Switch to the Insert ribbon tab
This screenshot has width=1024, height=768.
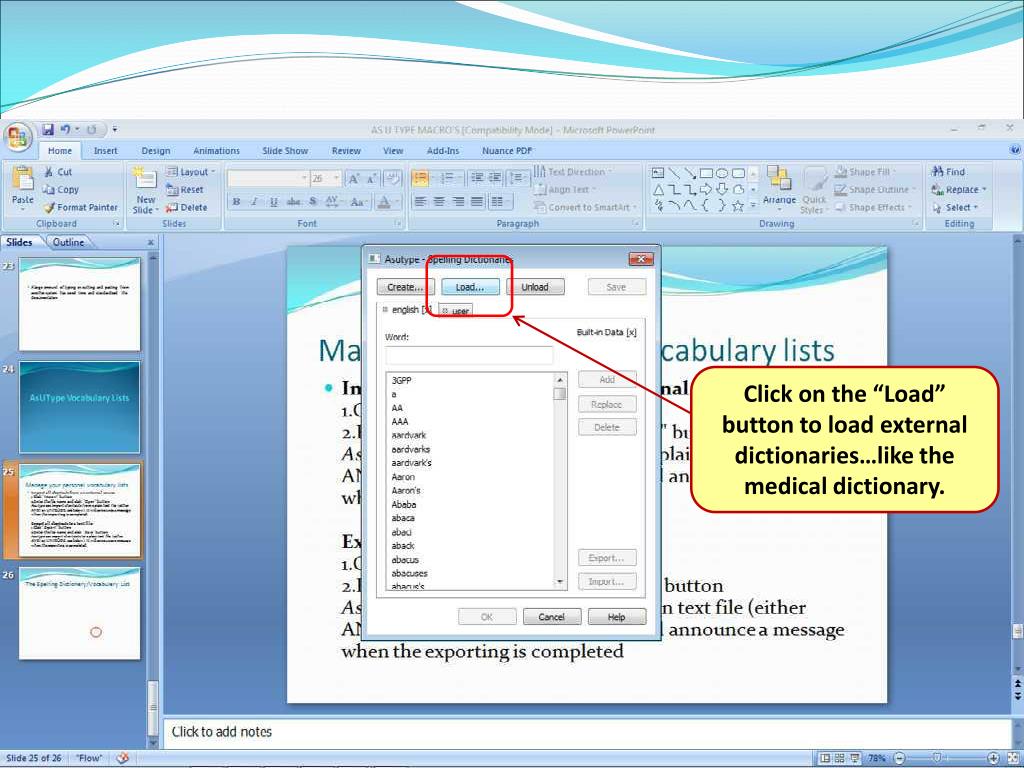tap(105, 151)
